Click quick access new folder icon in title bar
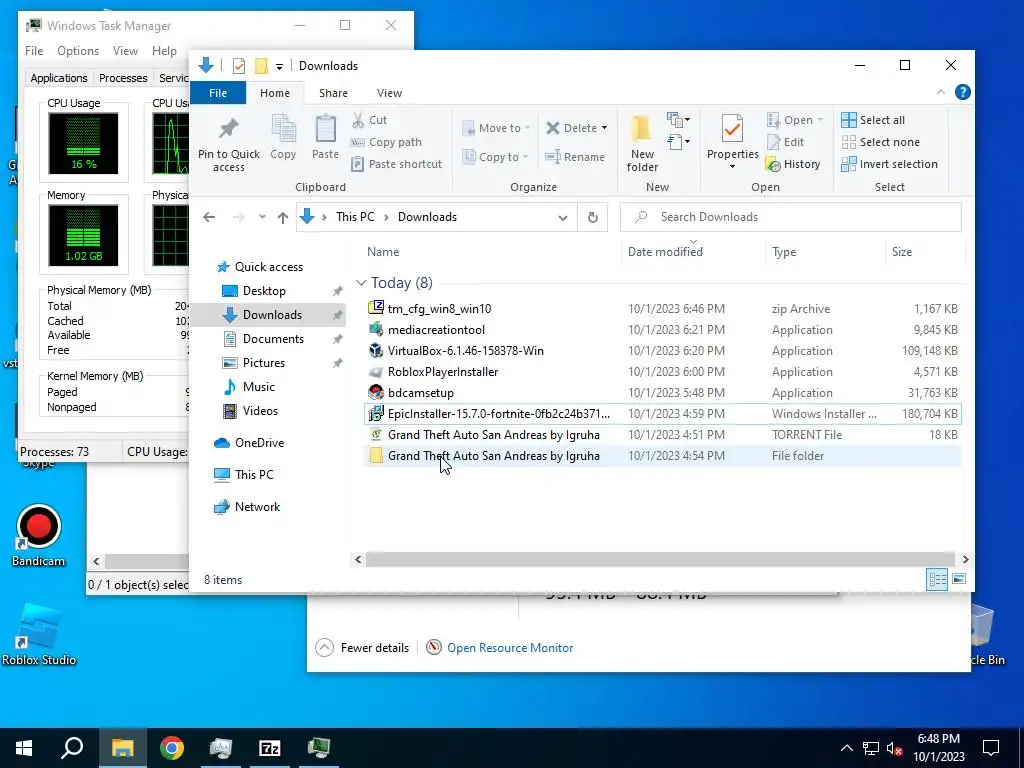Image resolution: width=1024 pixels, height=768 pixels. pyautogui.click(x=261, y=66)
